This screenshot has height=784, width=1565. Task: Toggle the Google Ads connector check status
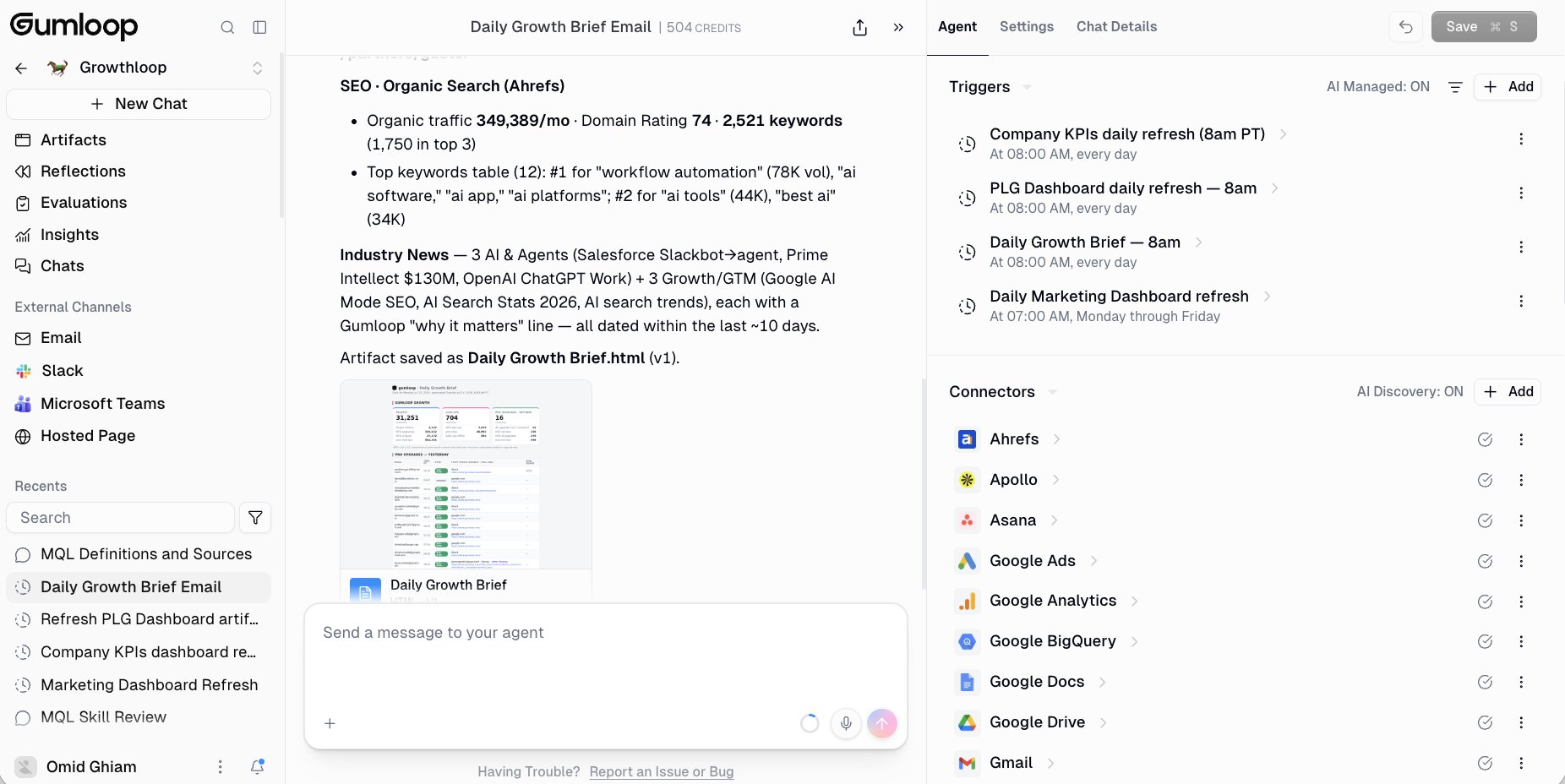1485,561
